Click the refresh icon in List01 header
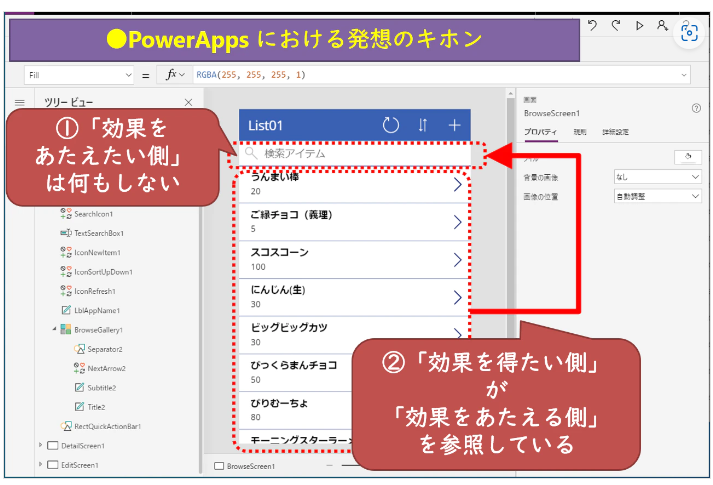The width and height of the screenshot is (713, 485). pyautogui.click(x=390, y=125)
